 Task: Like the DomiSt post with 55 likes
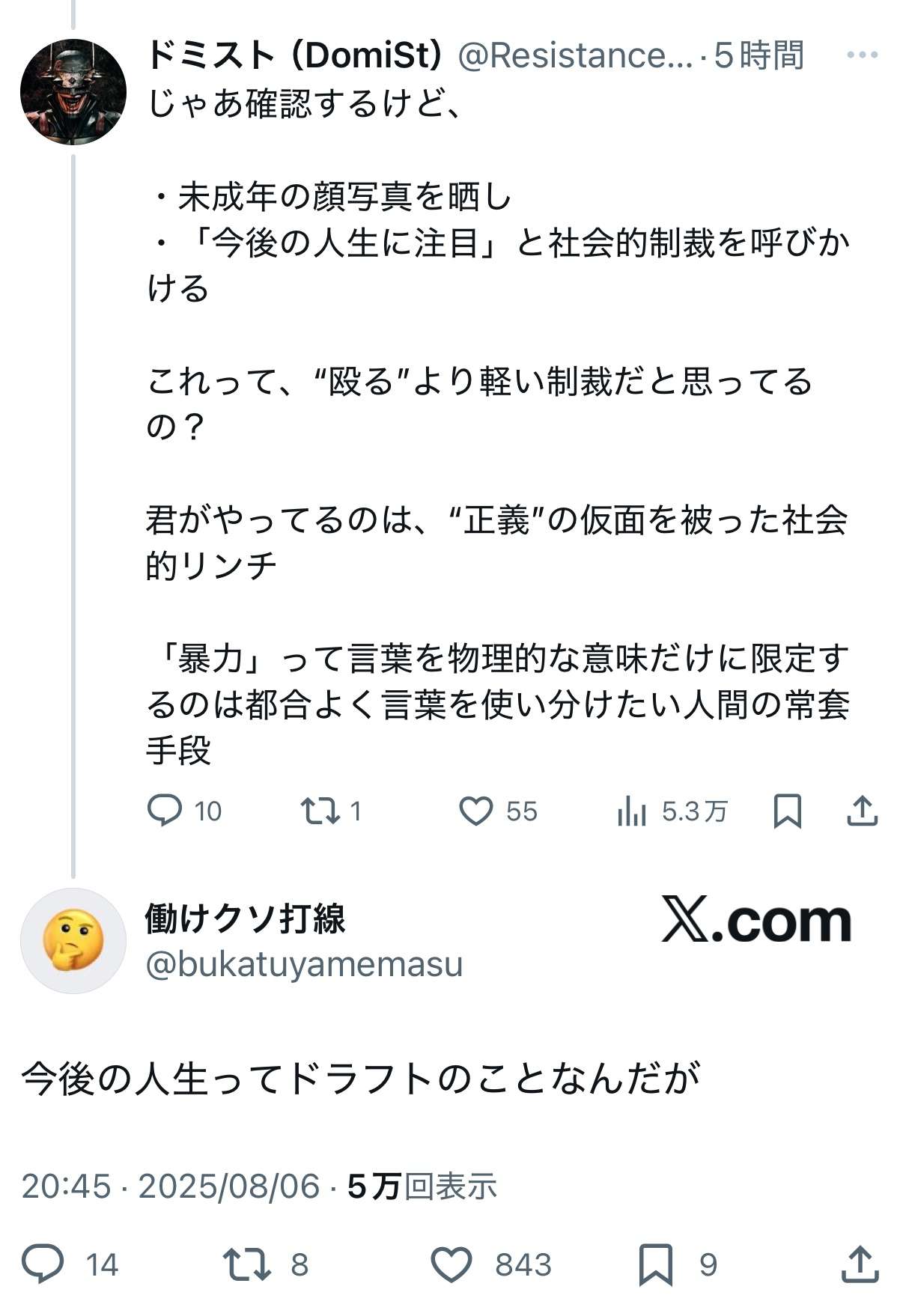[x=476, y=811]
